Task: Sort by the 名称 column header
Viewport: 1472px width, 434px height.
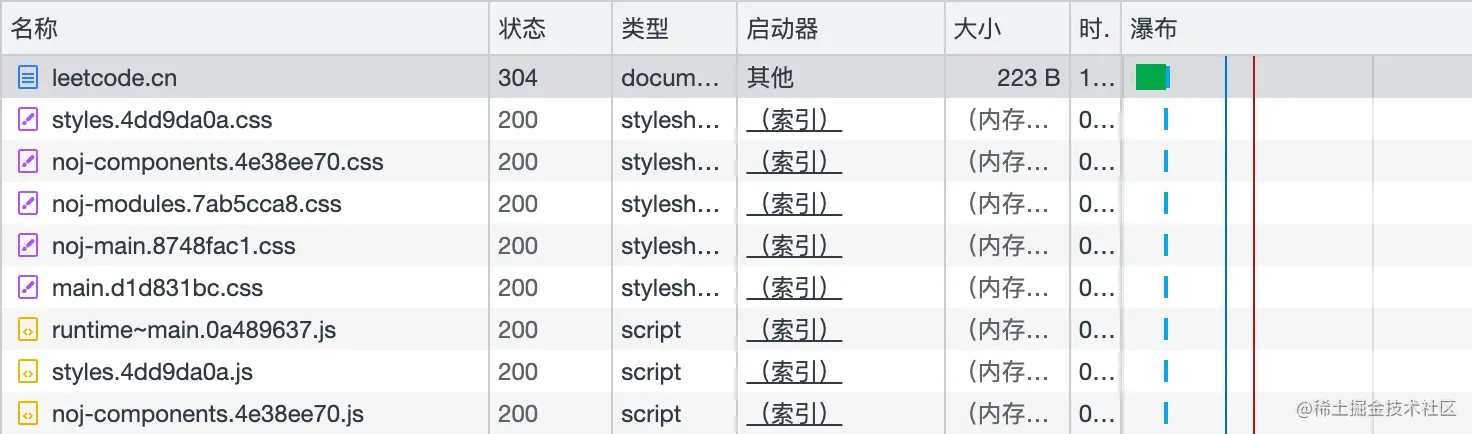Action: point(245,28)
